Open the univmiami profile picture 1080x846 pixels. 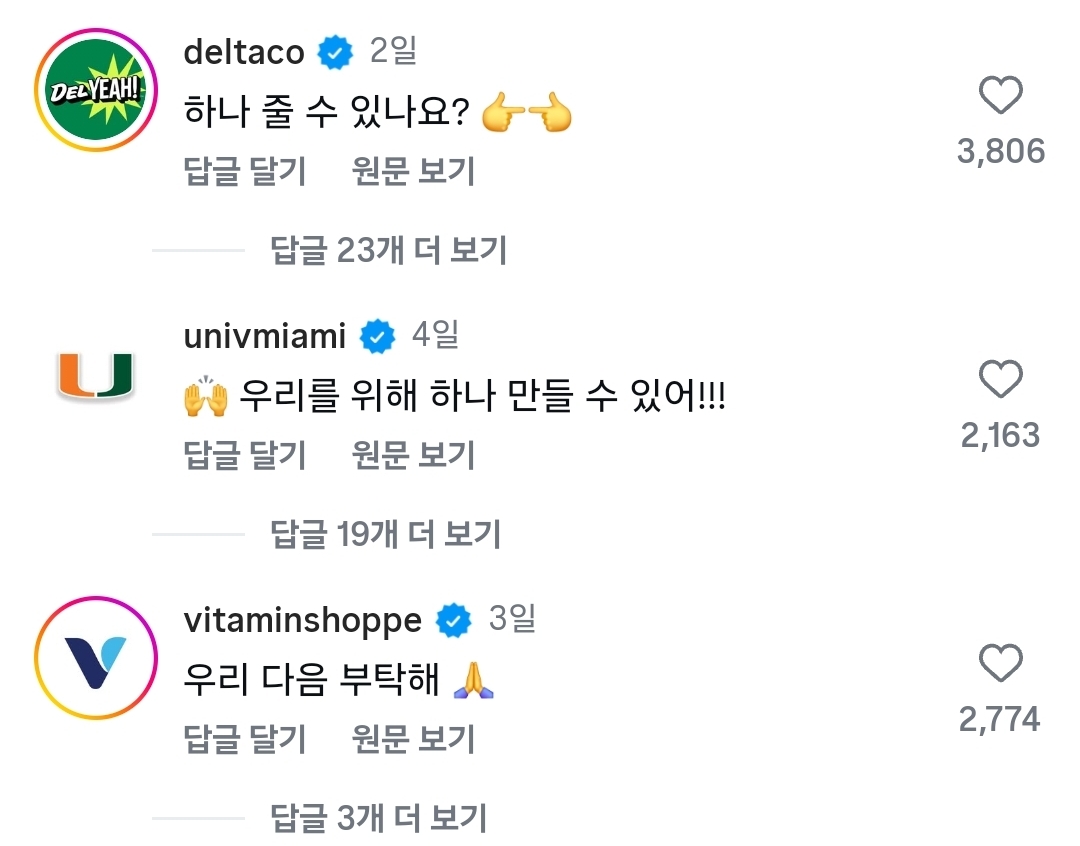tap(95, 375)
